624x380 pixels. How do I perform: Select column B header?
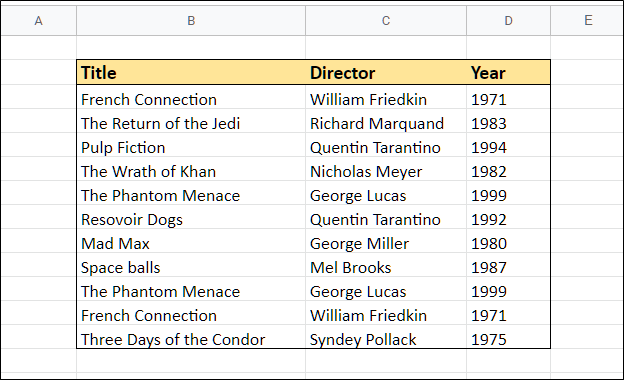pyautogui.click(x=191, y=20)
